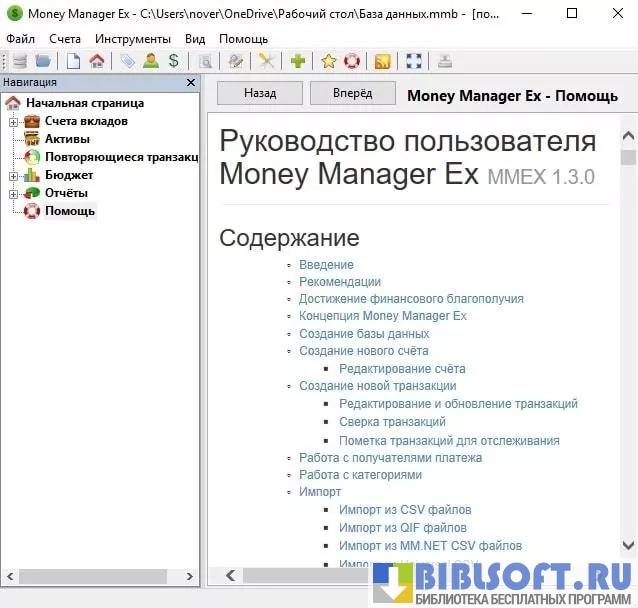
Task: Click the green dollar currency icon
Action: click(x=173, y=61)
